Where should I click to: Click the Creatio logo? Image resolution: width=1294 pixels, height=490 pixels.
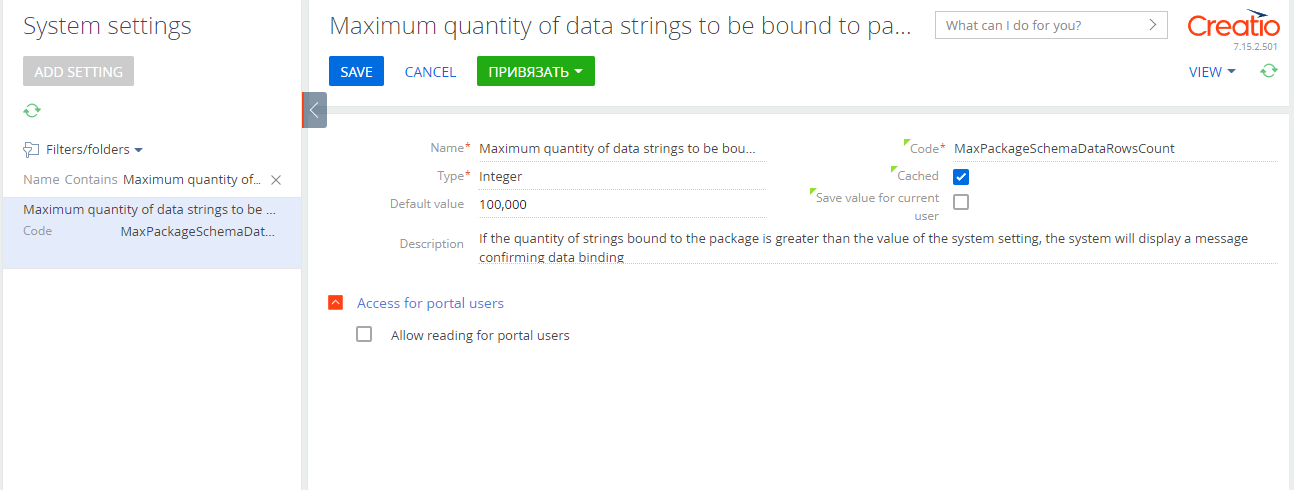pyautogui.click(x=1233, y=26)
